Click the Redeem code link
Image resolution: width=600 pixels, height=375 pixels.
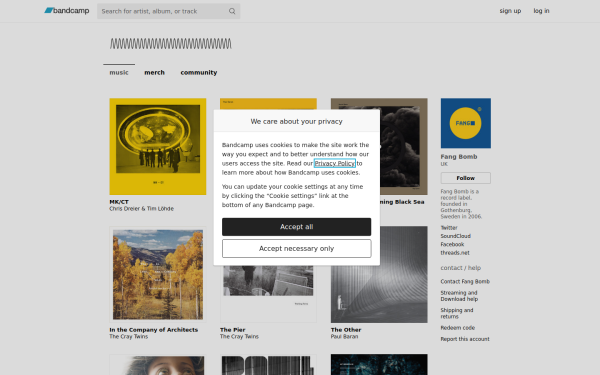pyautogui.click(x=458, y=328)
